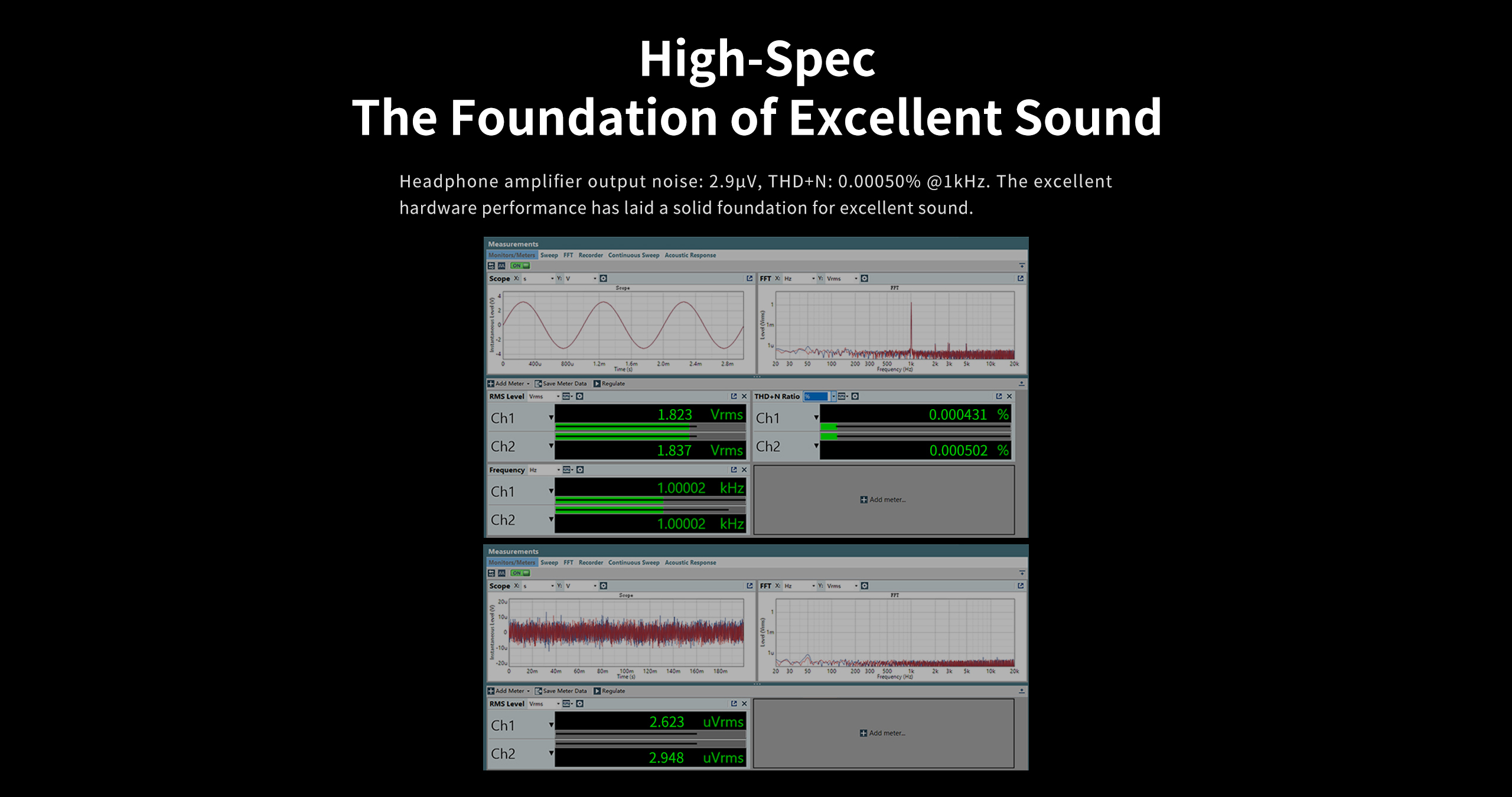
Task: Expand the upper Scope Y-axis unit dropdown
Action: (594, 278)
